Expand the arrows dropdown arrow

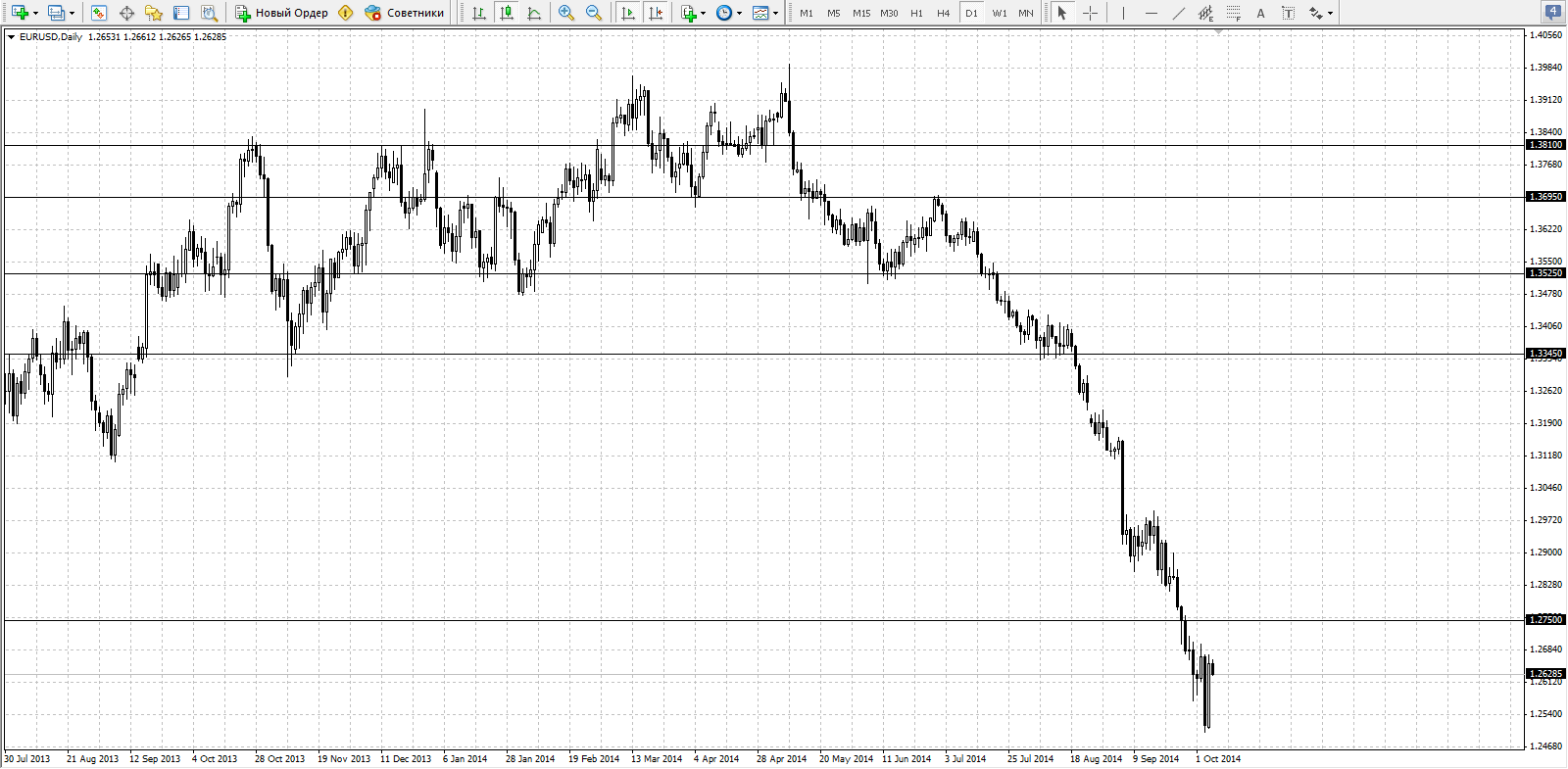point(1330,14)
